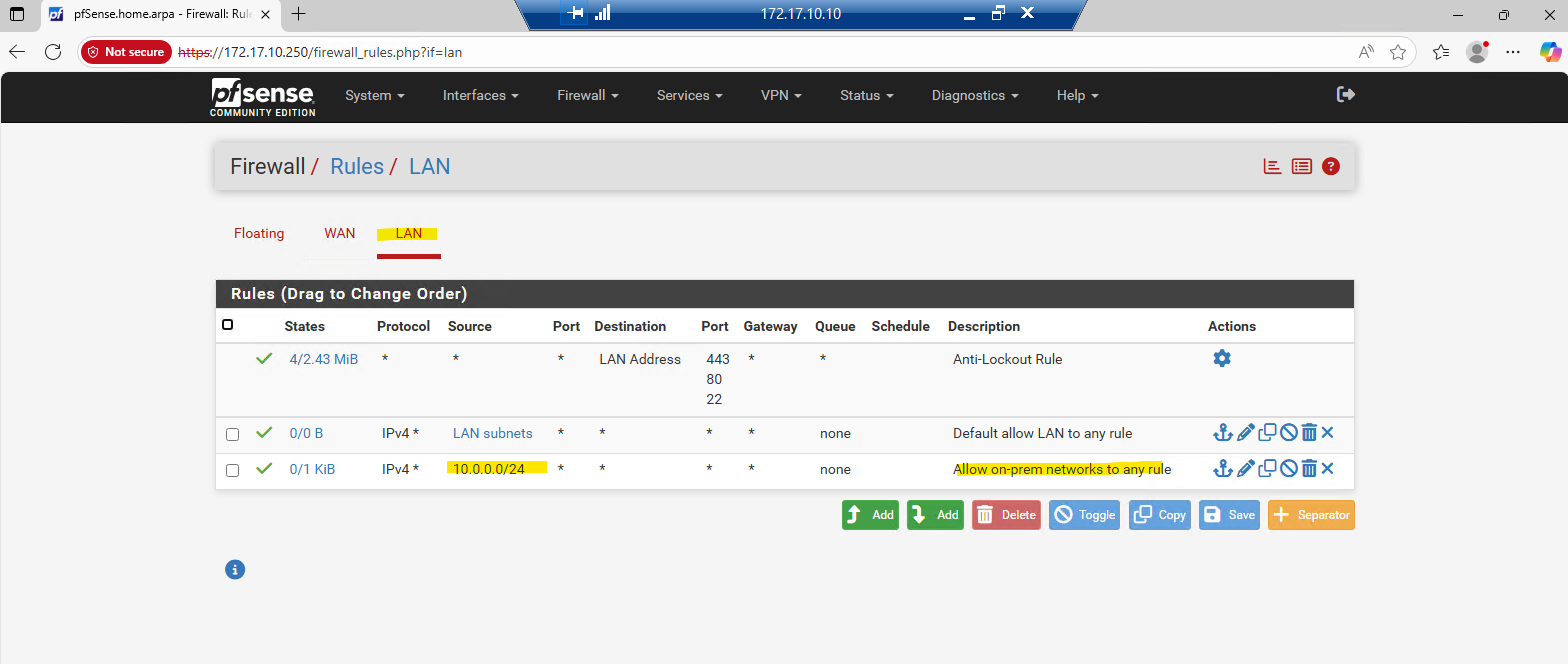
Task: Open Copilot icon in browser toolbar
Action: (x=1548, y=52)
